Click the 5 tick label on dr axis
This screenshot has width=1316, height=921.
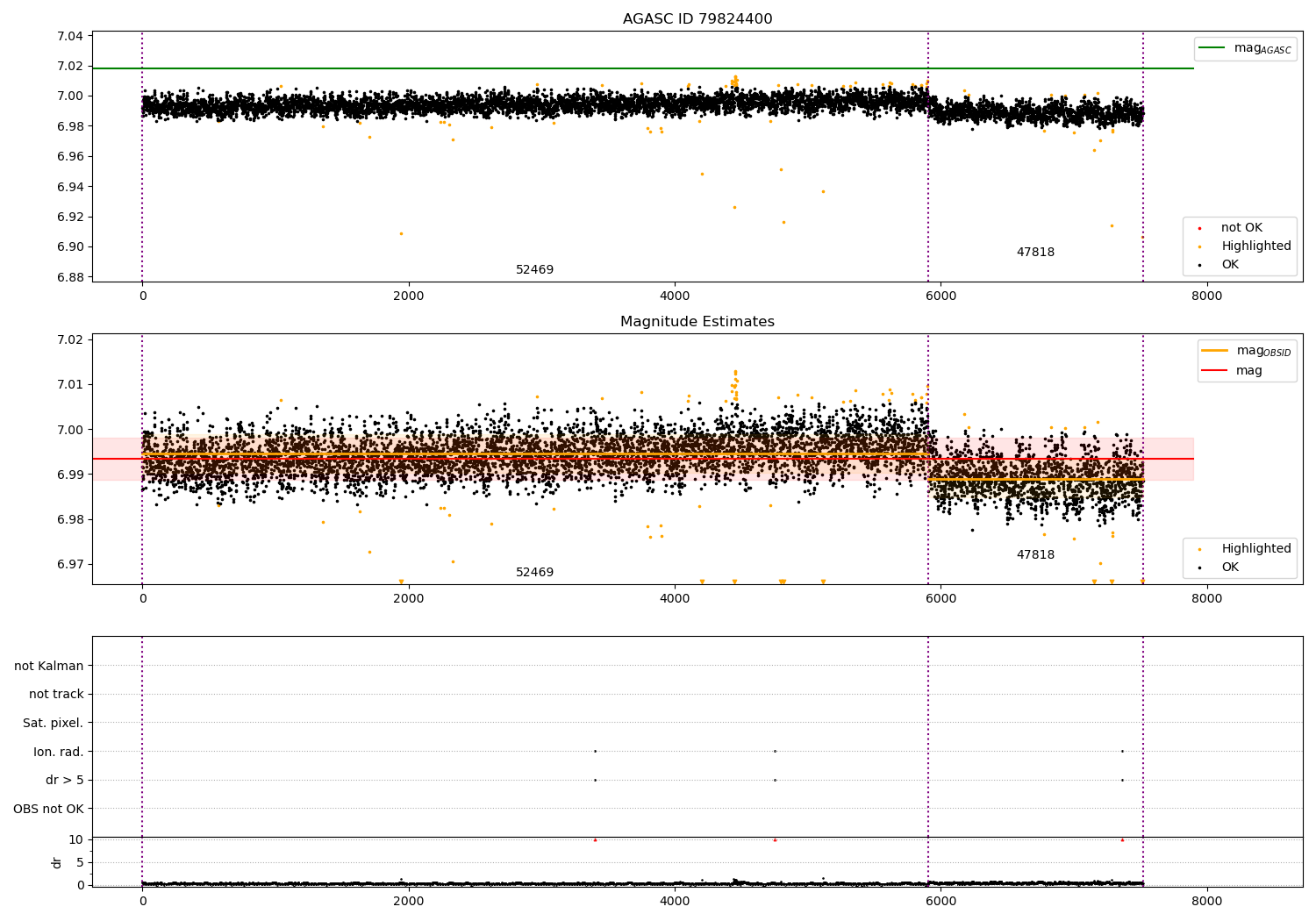[80, 862]
